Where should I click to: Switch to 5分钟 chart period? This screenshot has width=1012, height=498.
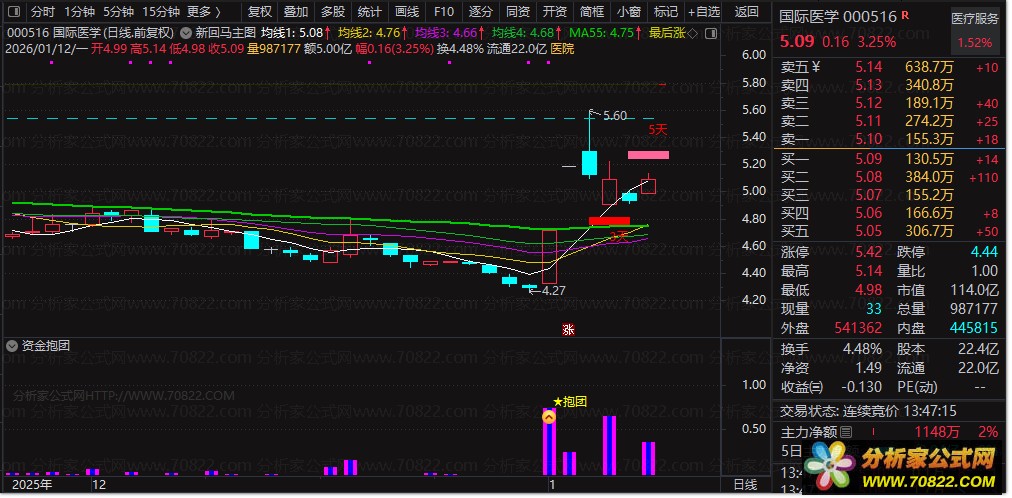tap(118, 12)
